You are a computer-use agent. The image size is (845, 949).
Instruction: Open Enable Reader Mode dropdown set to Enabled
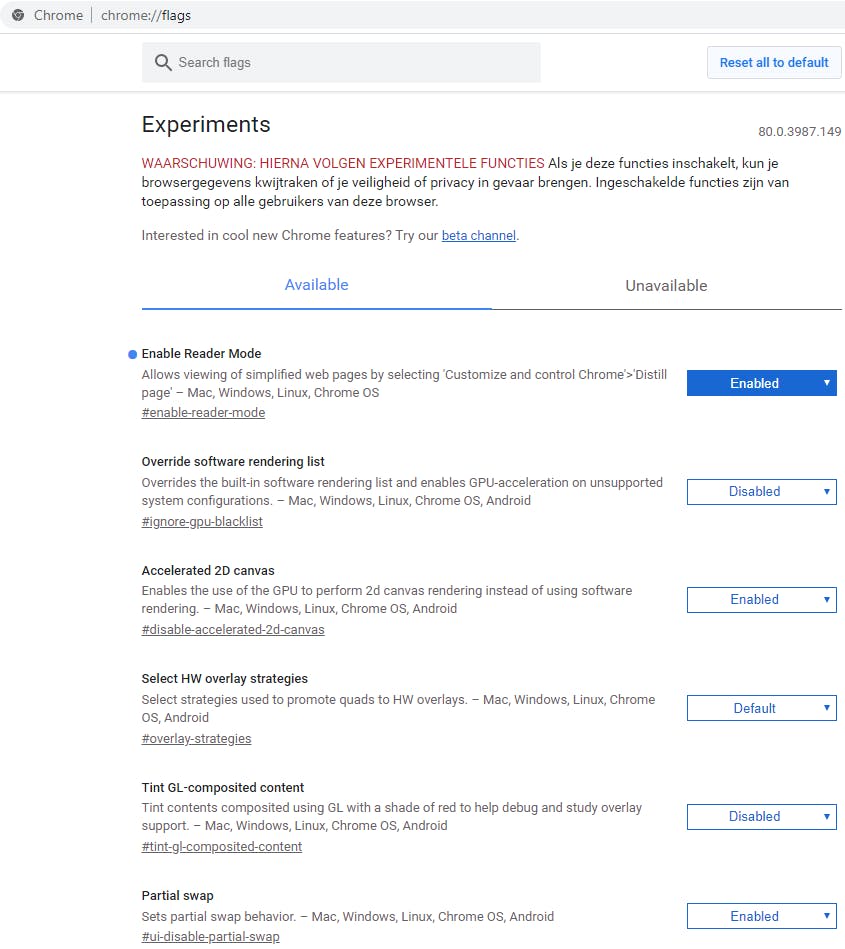[761, 383]
